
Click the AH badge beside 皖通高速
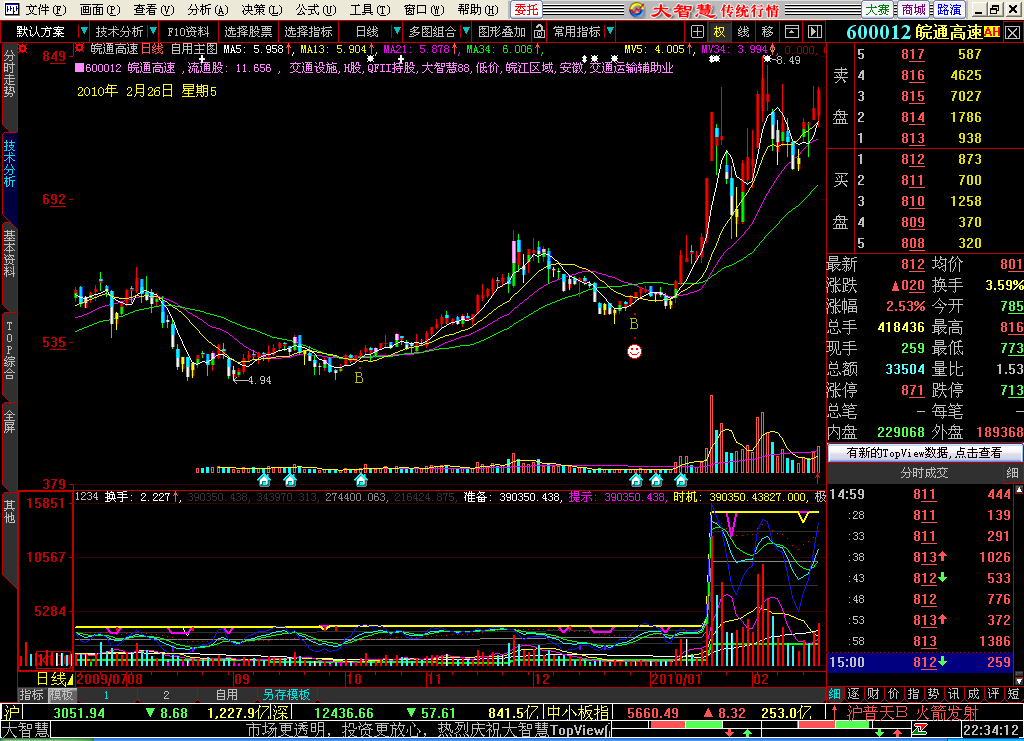pyautogui.click(x=991, y=31)
